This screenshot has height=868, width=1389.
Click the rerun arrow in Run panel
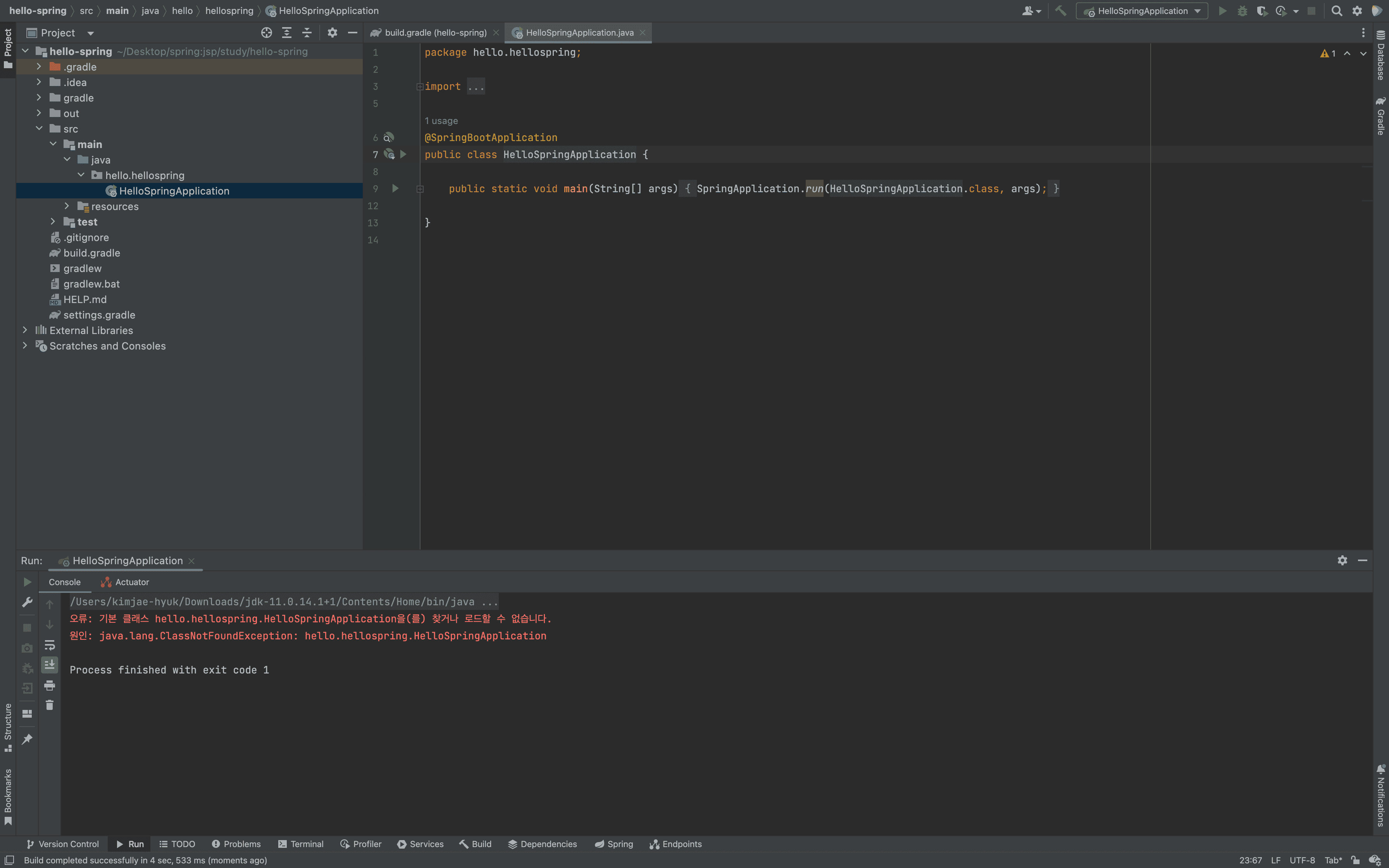pyautogui.click(x=27, y=582)
